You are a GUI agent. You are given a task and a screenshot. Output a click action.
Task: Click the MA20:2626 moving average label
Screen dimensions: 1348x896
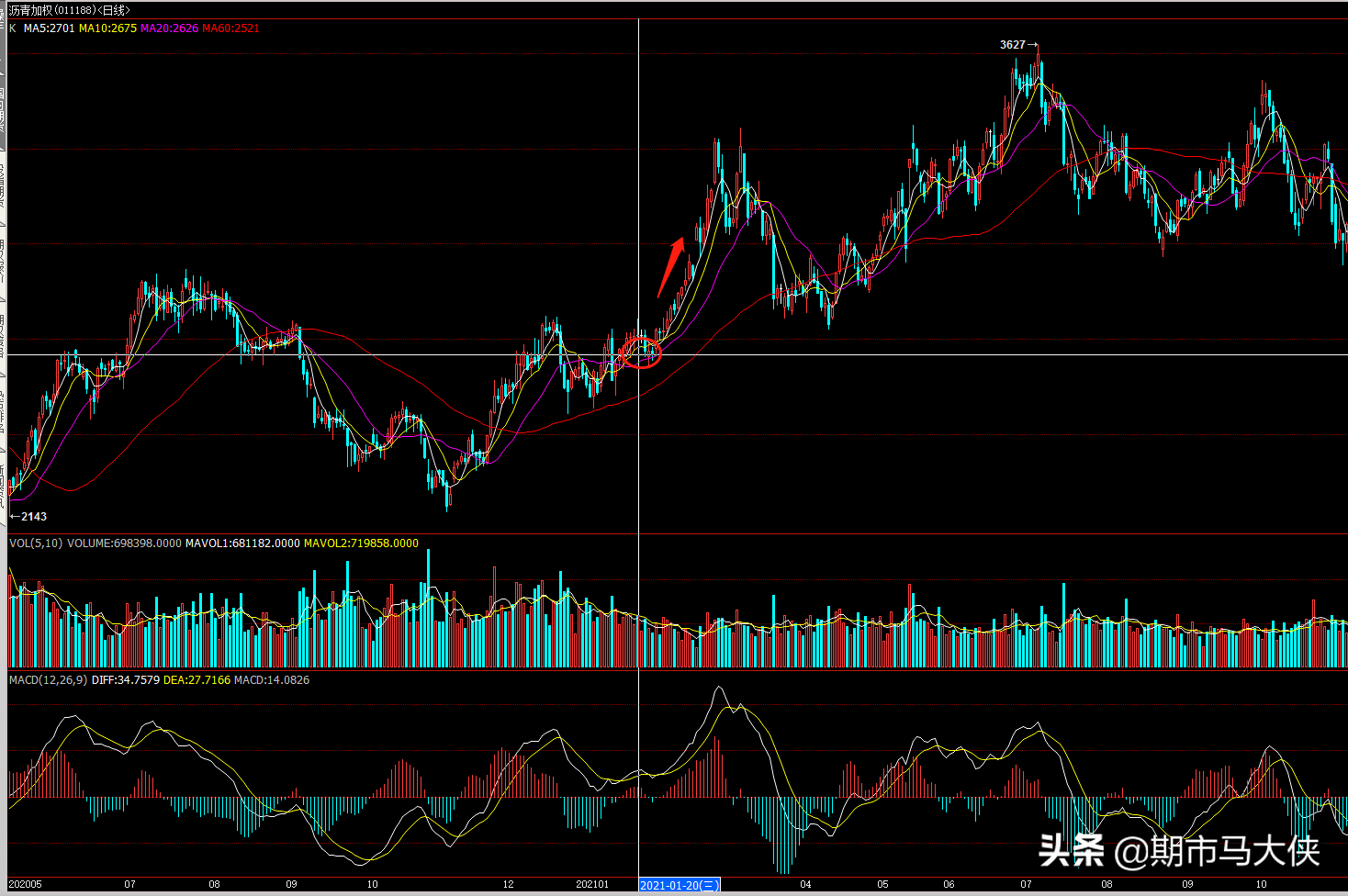(x=169, y=28)
